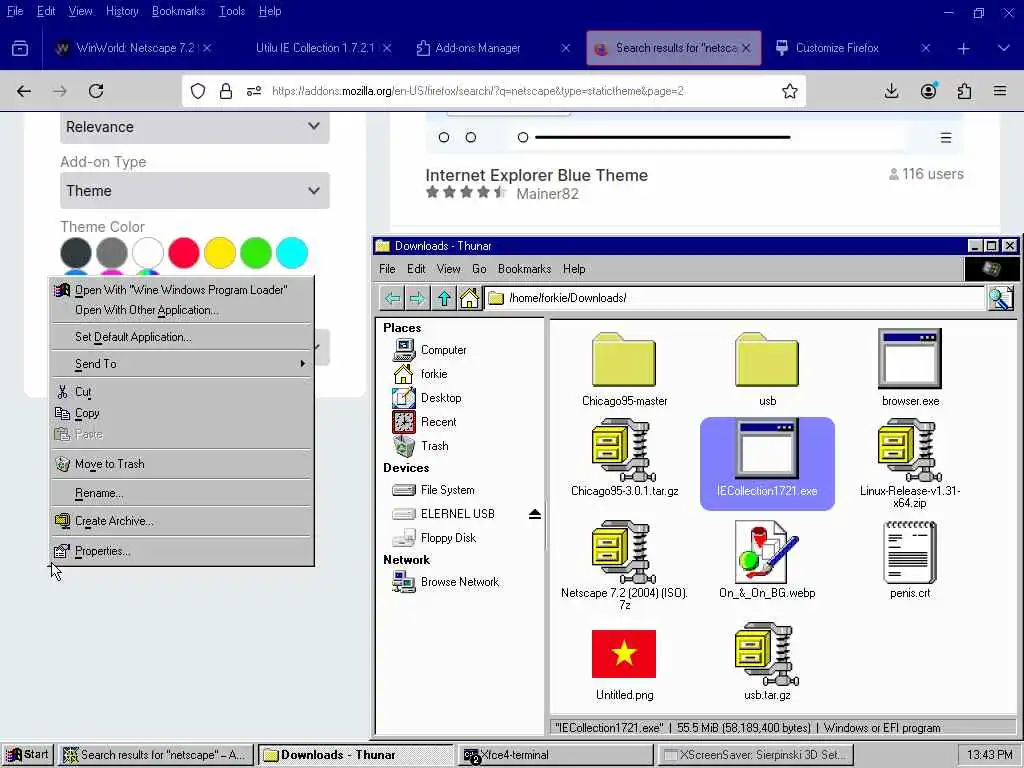The image size is (1024, 768).
Task: Select On_&_On_BG.webp image file
Action: pos(767,560)
